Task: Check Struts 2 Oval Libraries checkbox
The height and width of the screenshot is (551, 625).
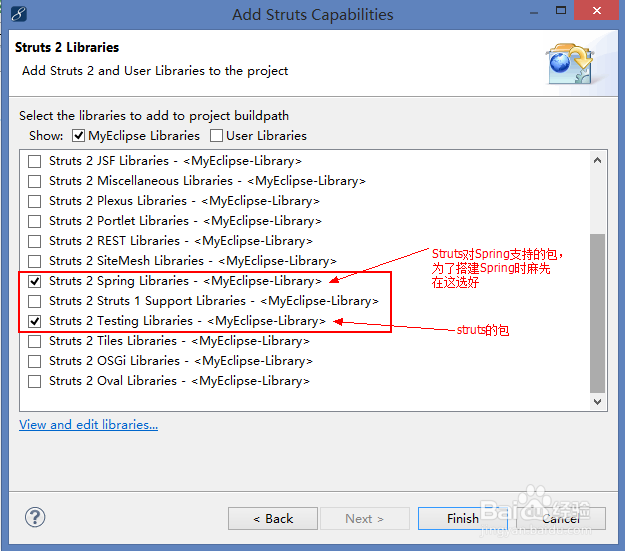Action: point(35,381)
